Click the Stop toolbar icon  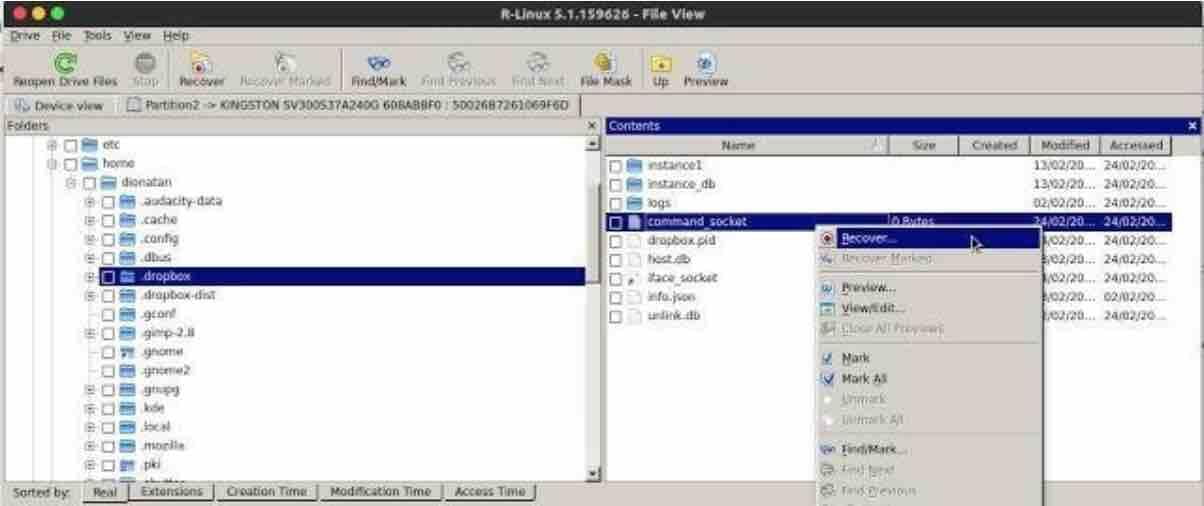[x=145, y=64]
